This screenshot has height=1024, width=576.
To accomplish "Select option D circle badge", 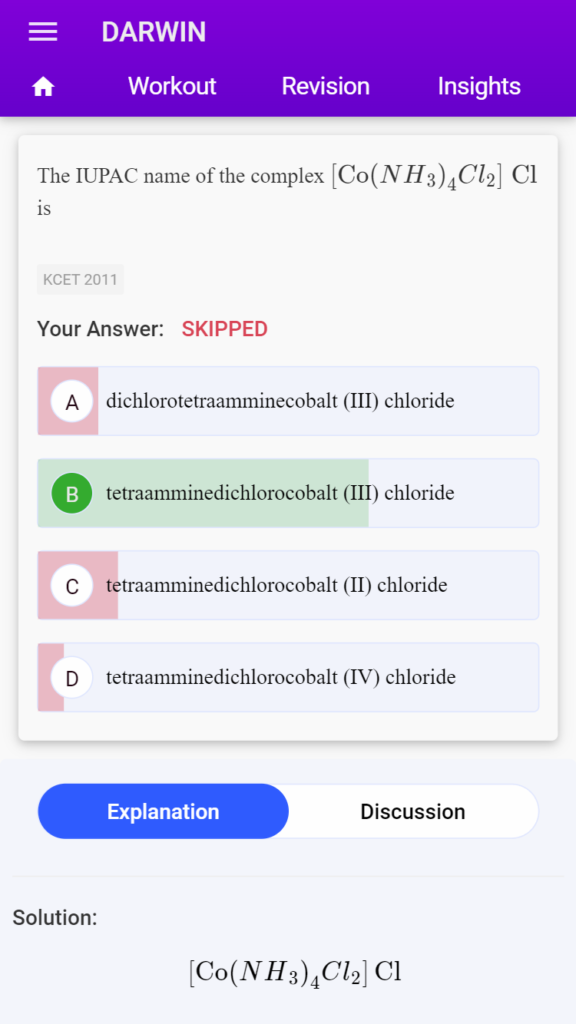I will pyautogui.click(x=72, y=677).
